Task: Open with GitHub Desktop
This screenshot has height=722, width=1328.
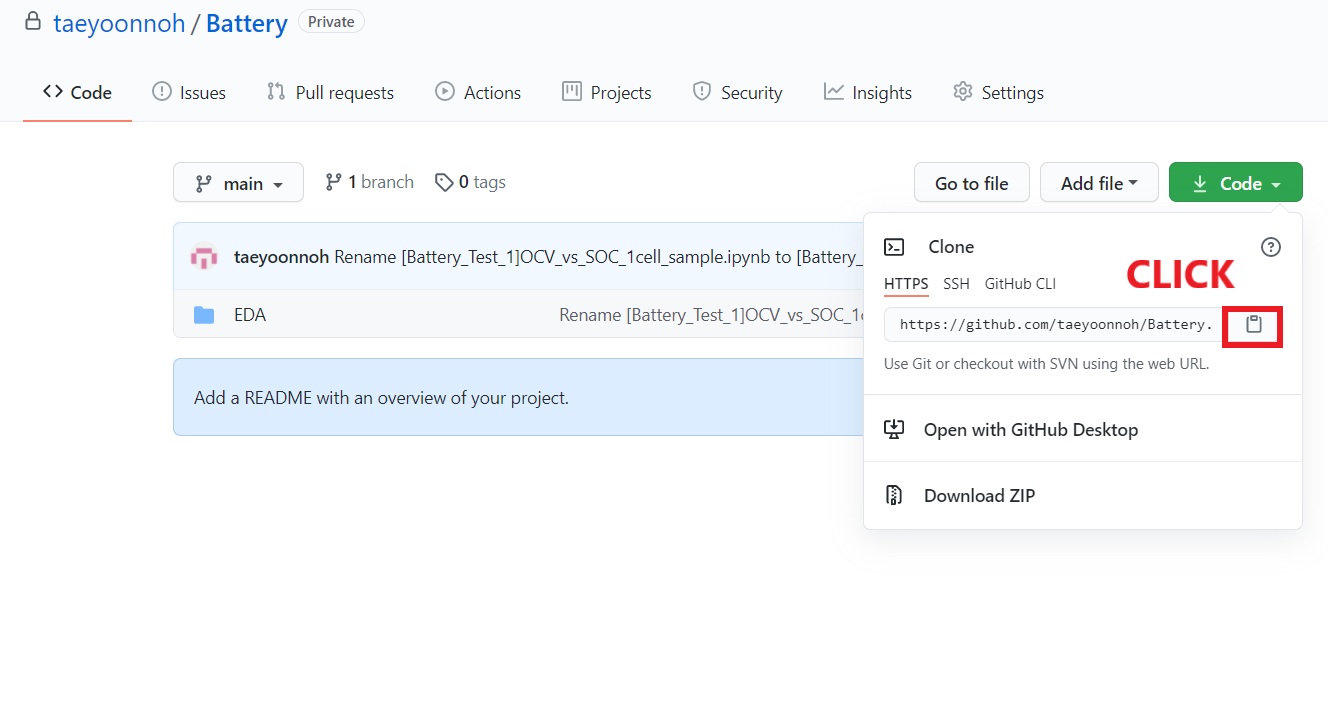Action: [x=1031, y=430]
